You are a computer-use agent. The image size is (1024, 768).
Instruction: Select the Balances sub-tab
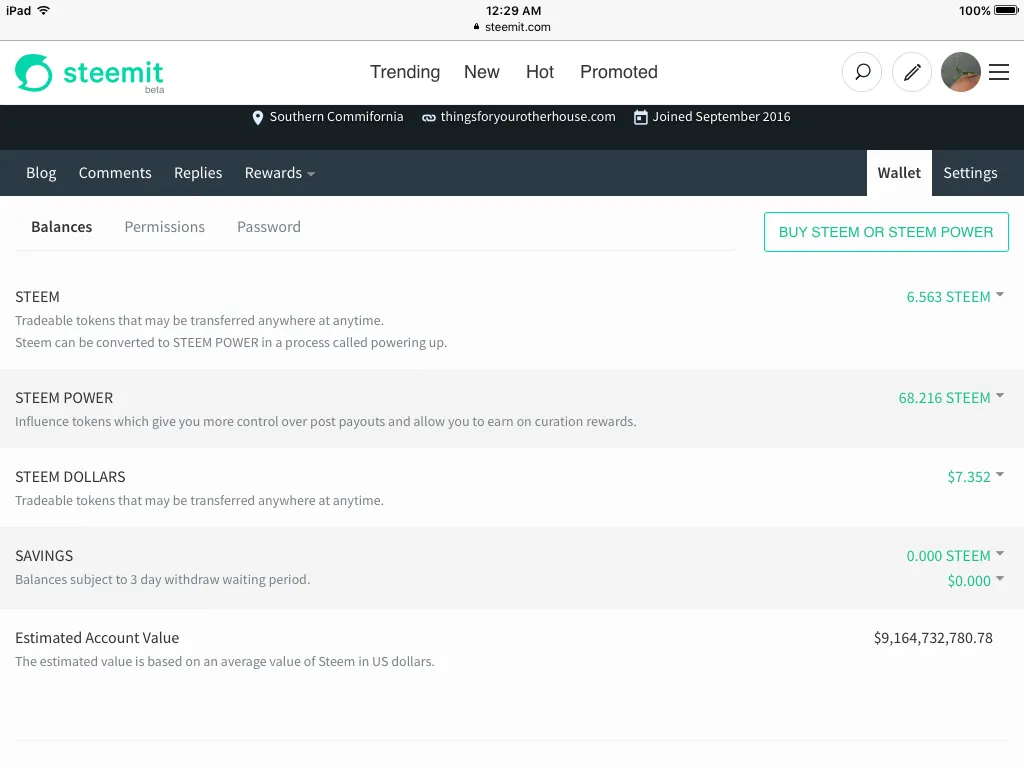click(61, 227)
